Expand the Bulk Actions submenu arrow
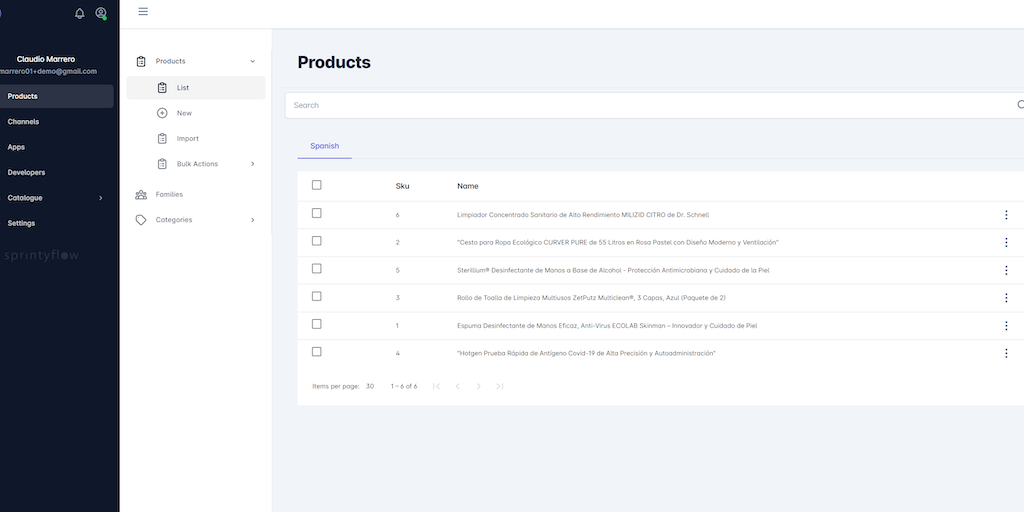The height and width of the screenshot is (512, 1024). [x=252, y=164]
